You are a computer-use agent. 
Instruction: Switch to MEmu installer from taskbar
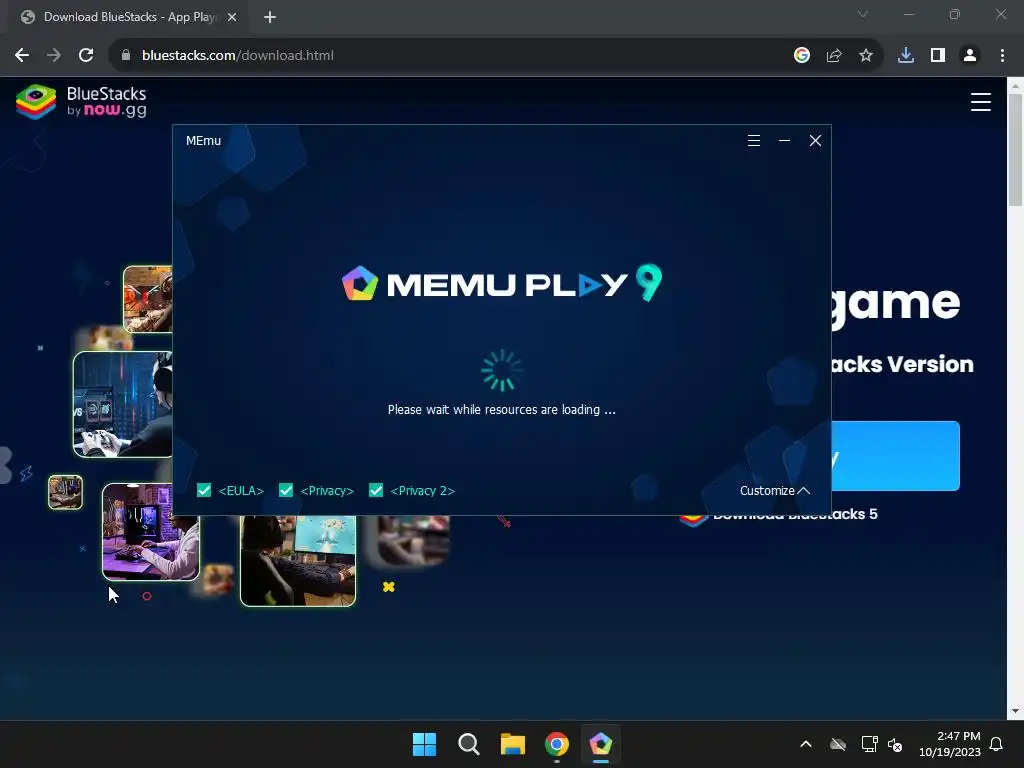[x=601, y=744]
